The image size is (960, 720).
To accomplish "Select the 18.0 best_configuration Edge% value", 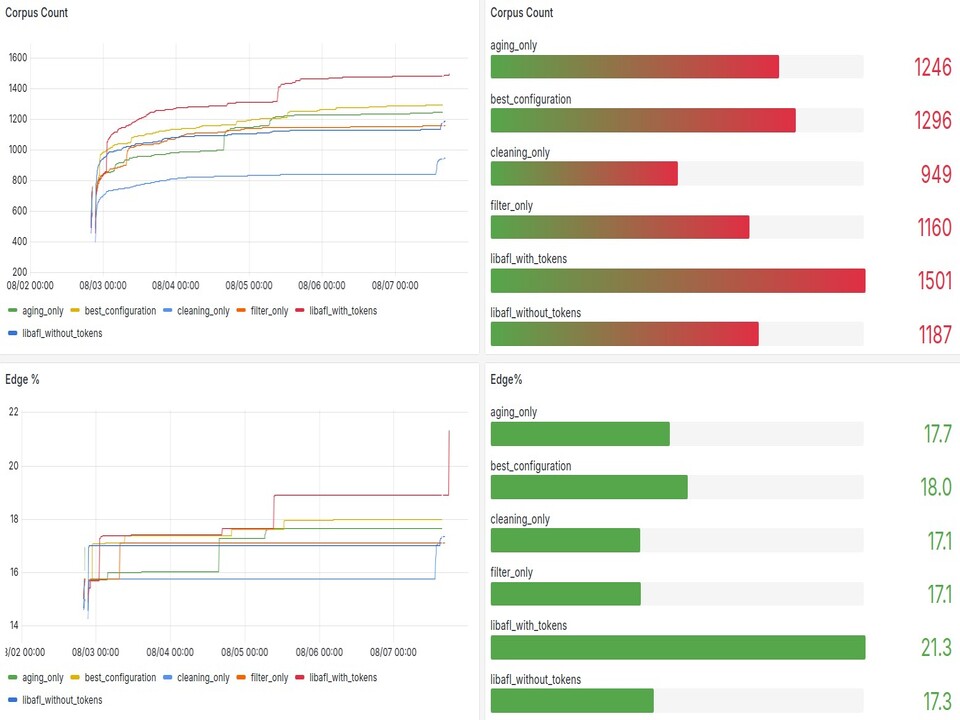I will pos(936,487).
